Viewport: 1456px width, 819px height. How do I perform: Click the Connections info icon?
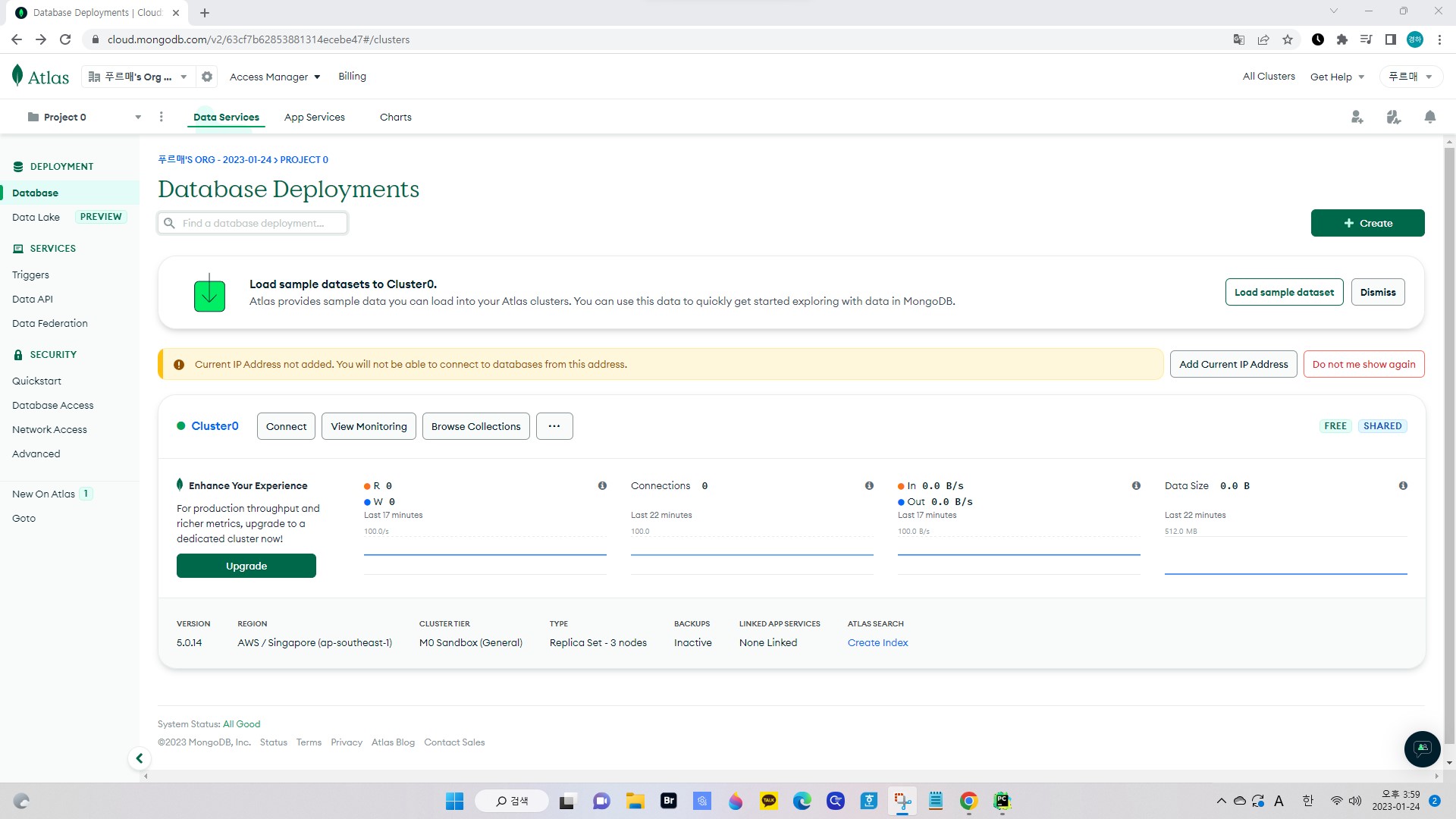[x=869, y=486]
